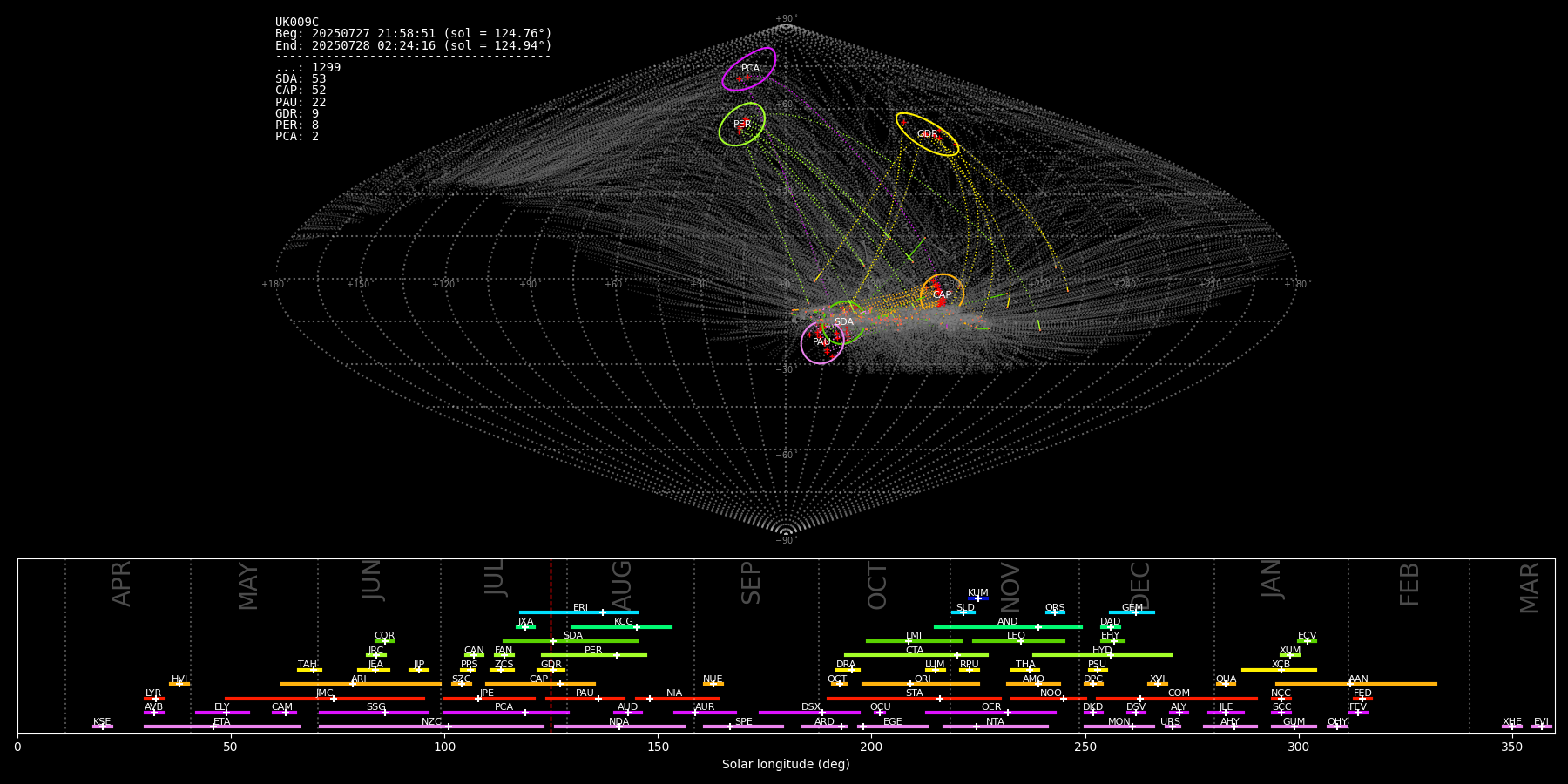1568x784 pixels.
Task: Click the −90° label below sky map
Action: tap(786, 540)
